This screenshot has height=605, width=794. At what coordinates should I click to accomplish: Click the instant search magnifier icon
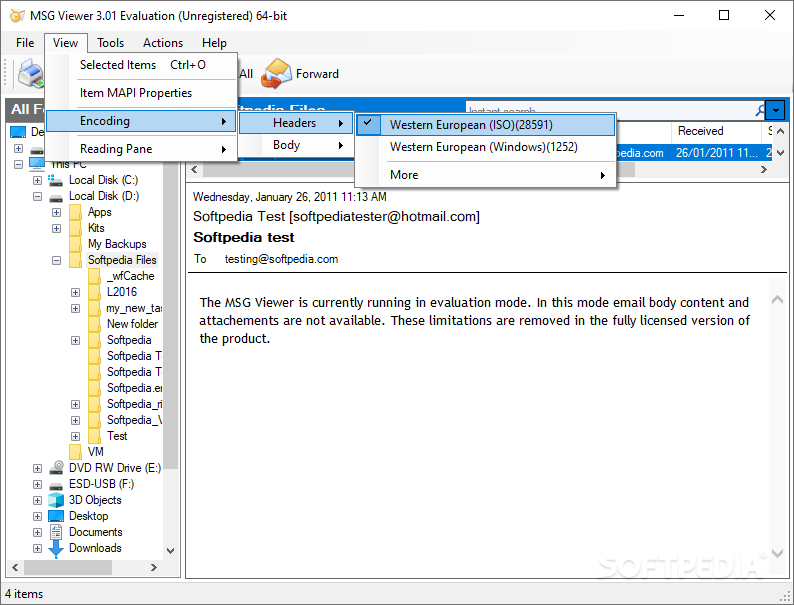point(760,109)
